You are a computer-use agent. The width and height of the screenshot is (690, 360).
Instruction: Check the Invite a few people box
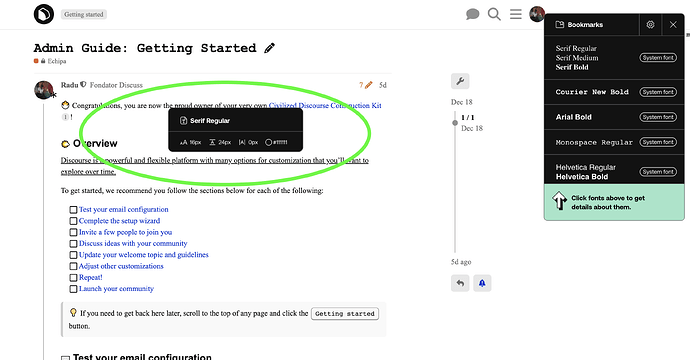click(73, 232)
